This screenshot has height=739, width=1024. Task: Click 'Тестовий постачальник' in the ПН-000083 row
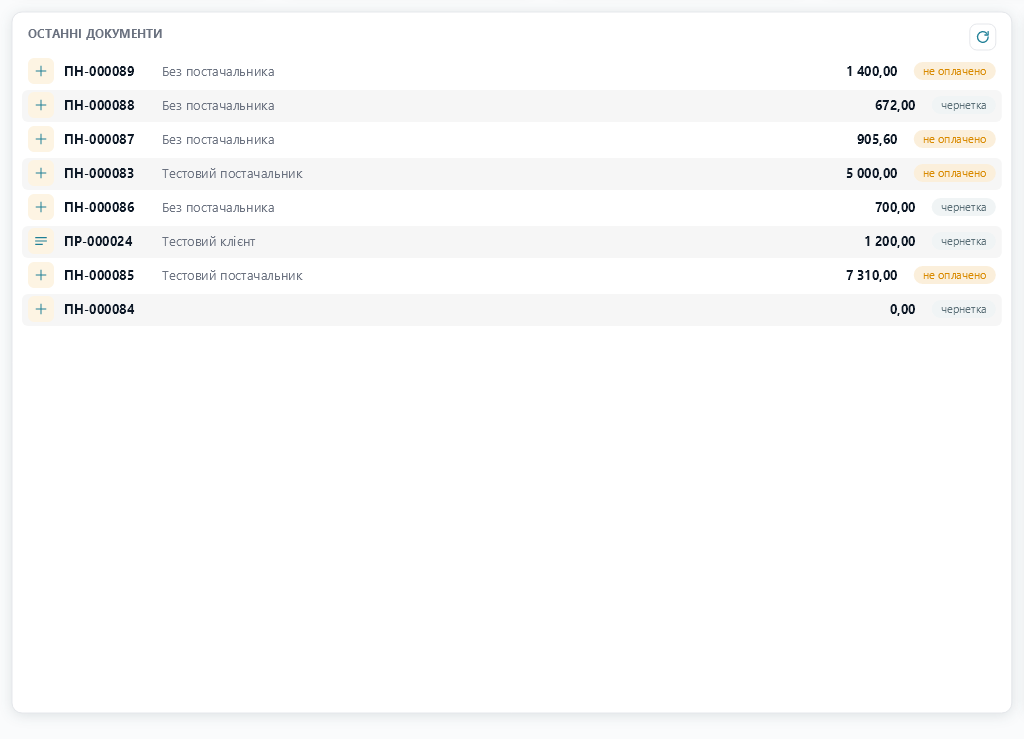click(x=232, y=173)
